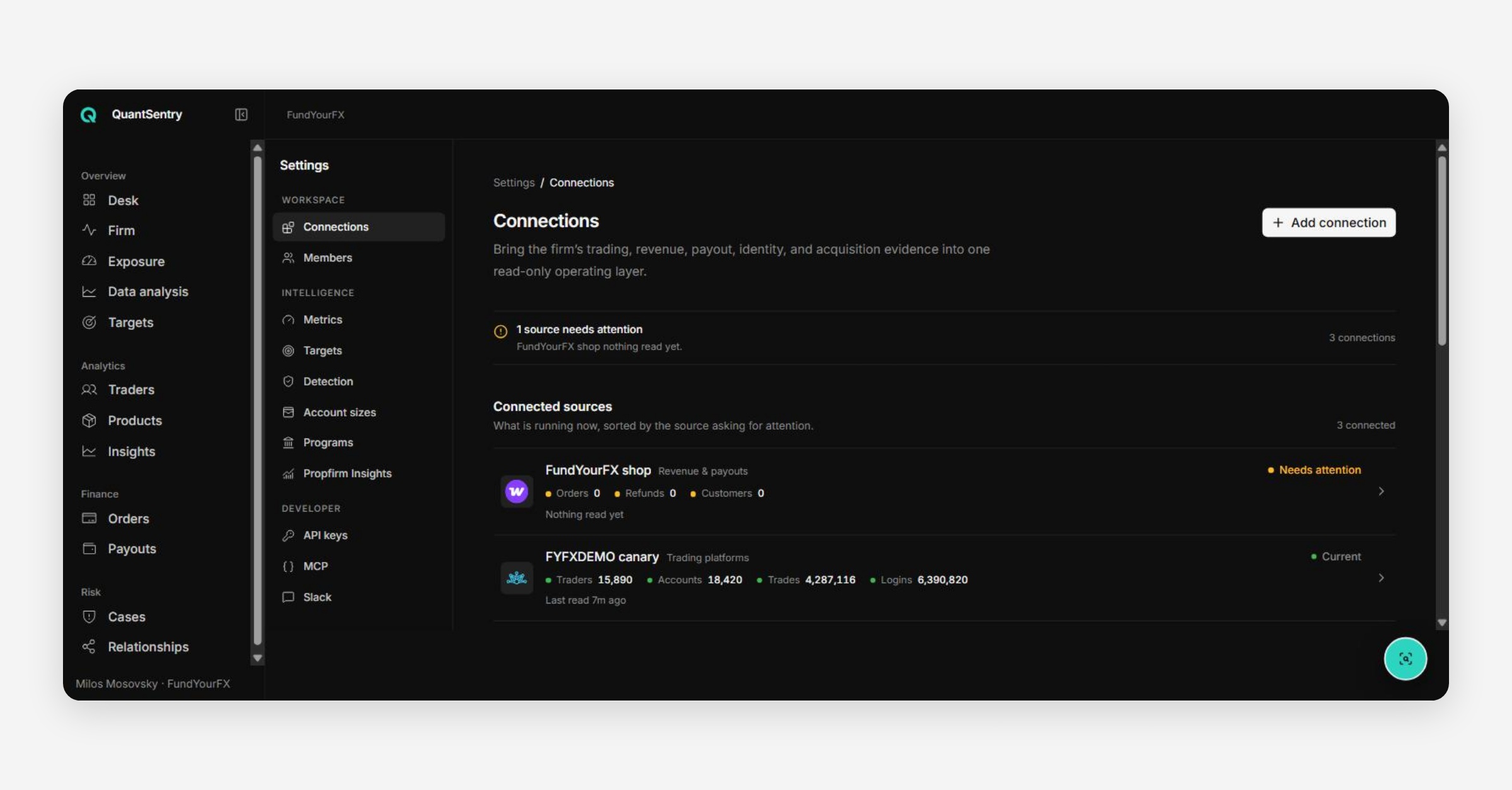Open the teal floating scan button
Viewport: 1512px width, 790px height.
click(x=1406, y=659)
